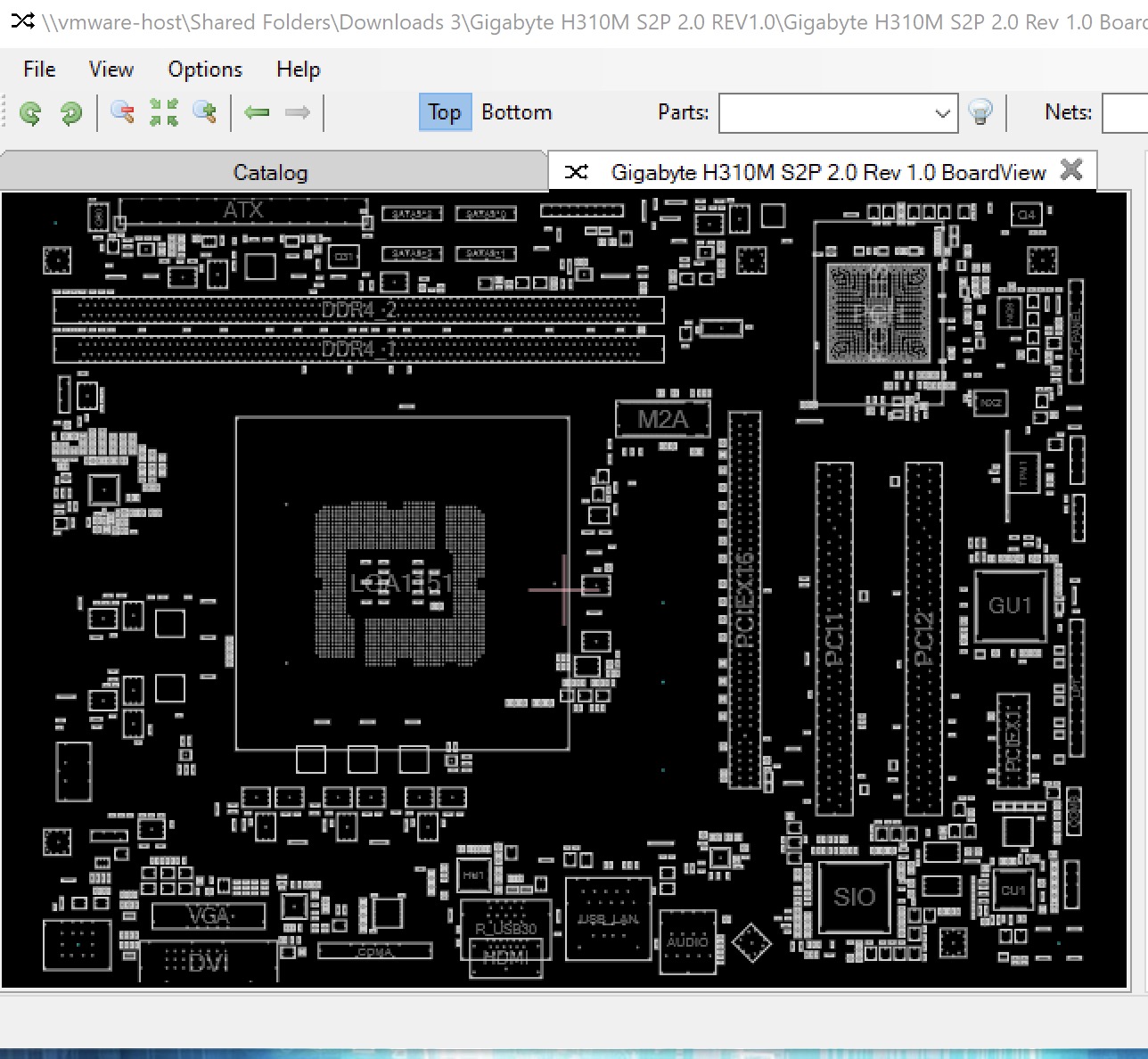Select the rotate counterclockwise tool
The image size is (1148, 1059).
point(31,113)
